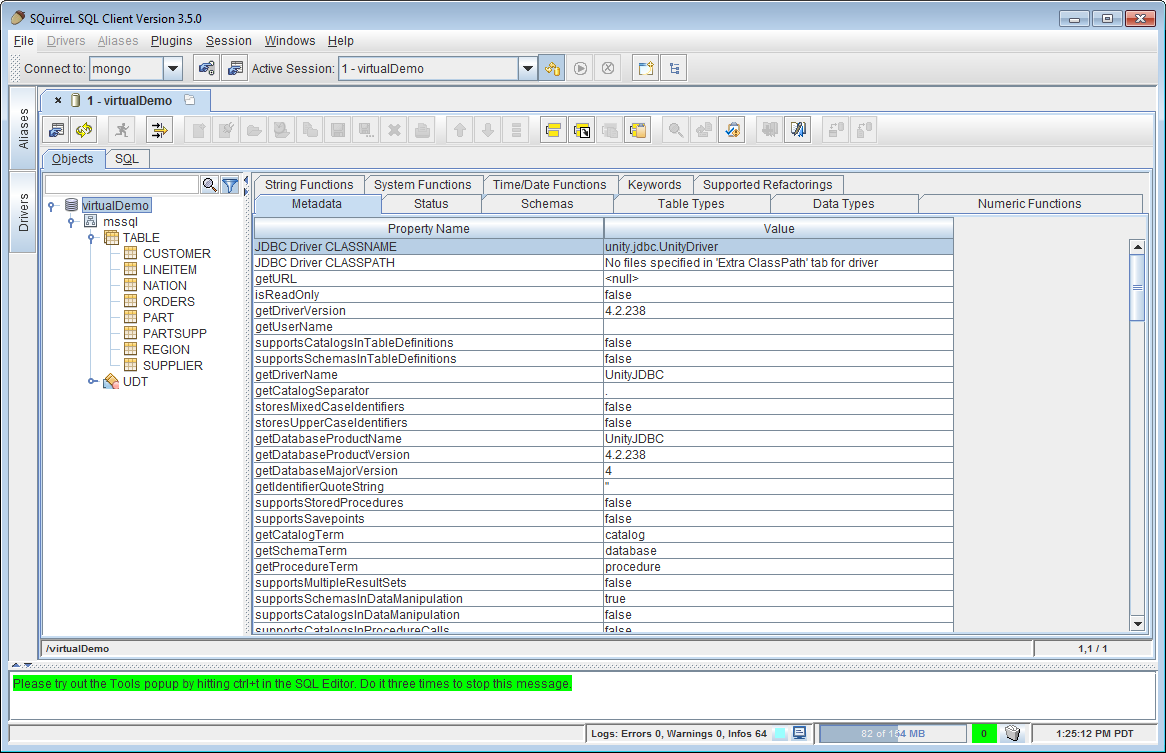This screenshot has width=1166, height=753.
Task: Expand the UDT tree node
Action: click(91, 381)
